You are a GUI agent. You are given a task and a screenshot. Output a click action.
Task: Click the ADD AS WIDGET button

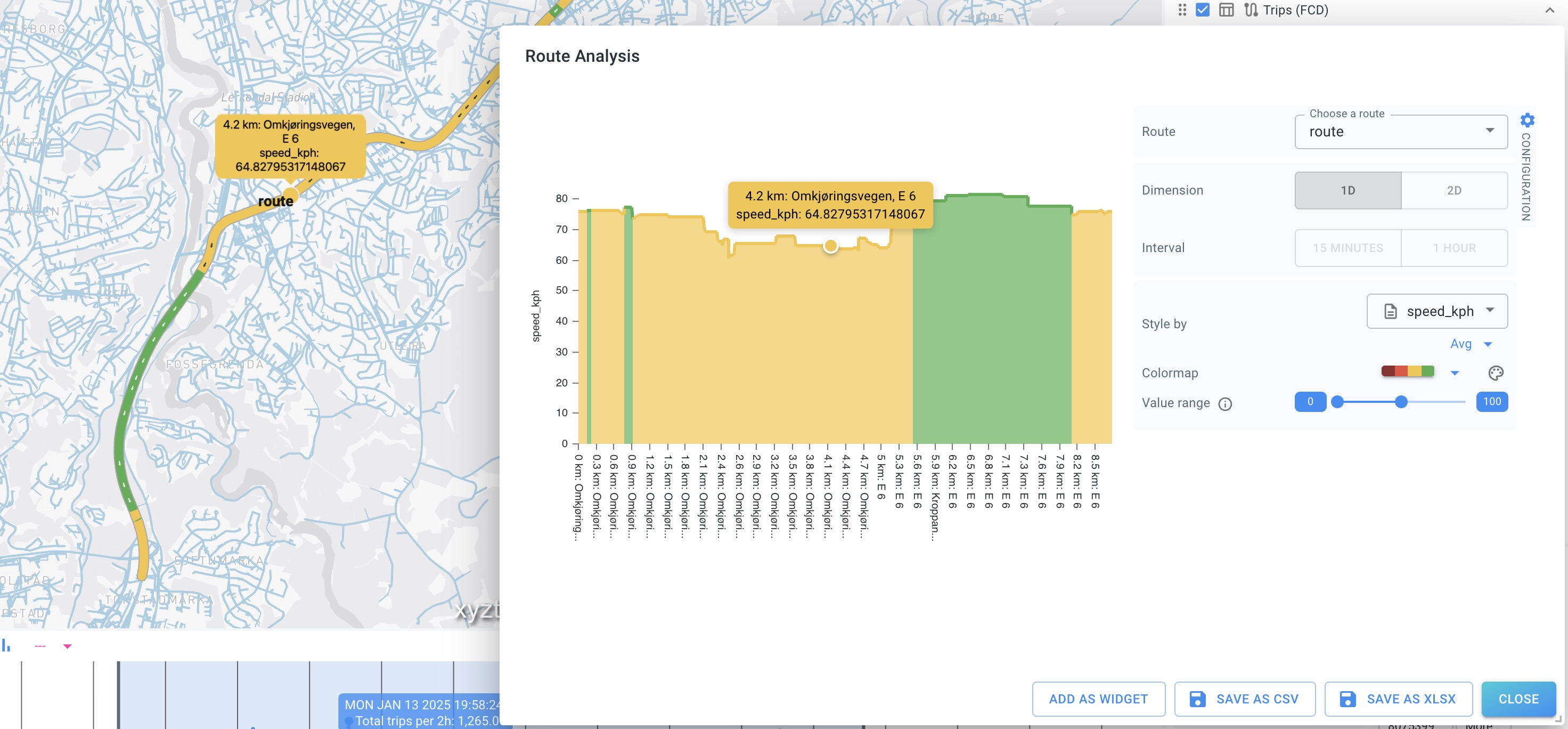click(x=1098, y=699)
